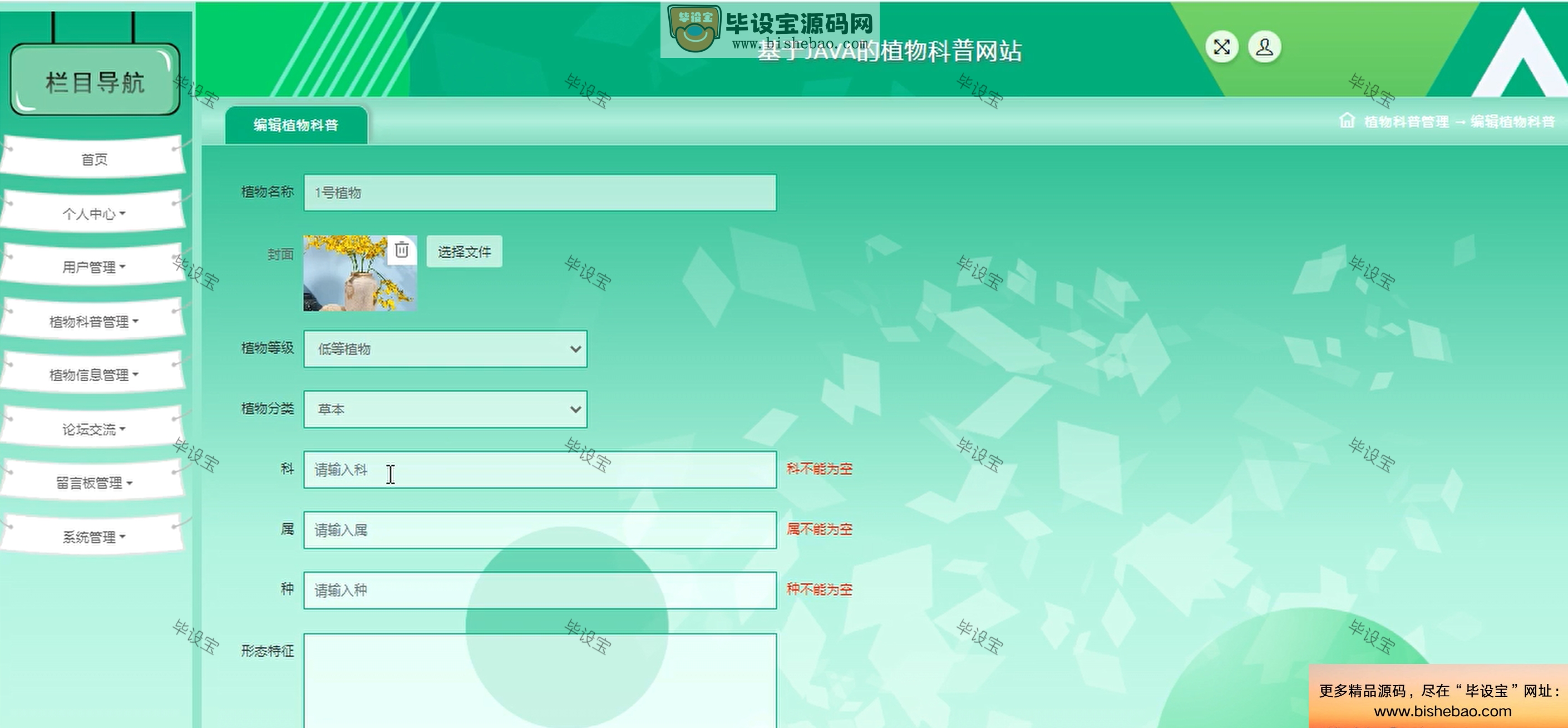The width and height of the screenshot is (1568, 728).
Task: Expand the 系统管理 menu
Action: (x=93, y=537)
